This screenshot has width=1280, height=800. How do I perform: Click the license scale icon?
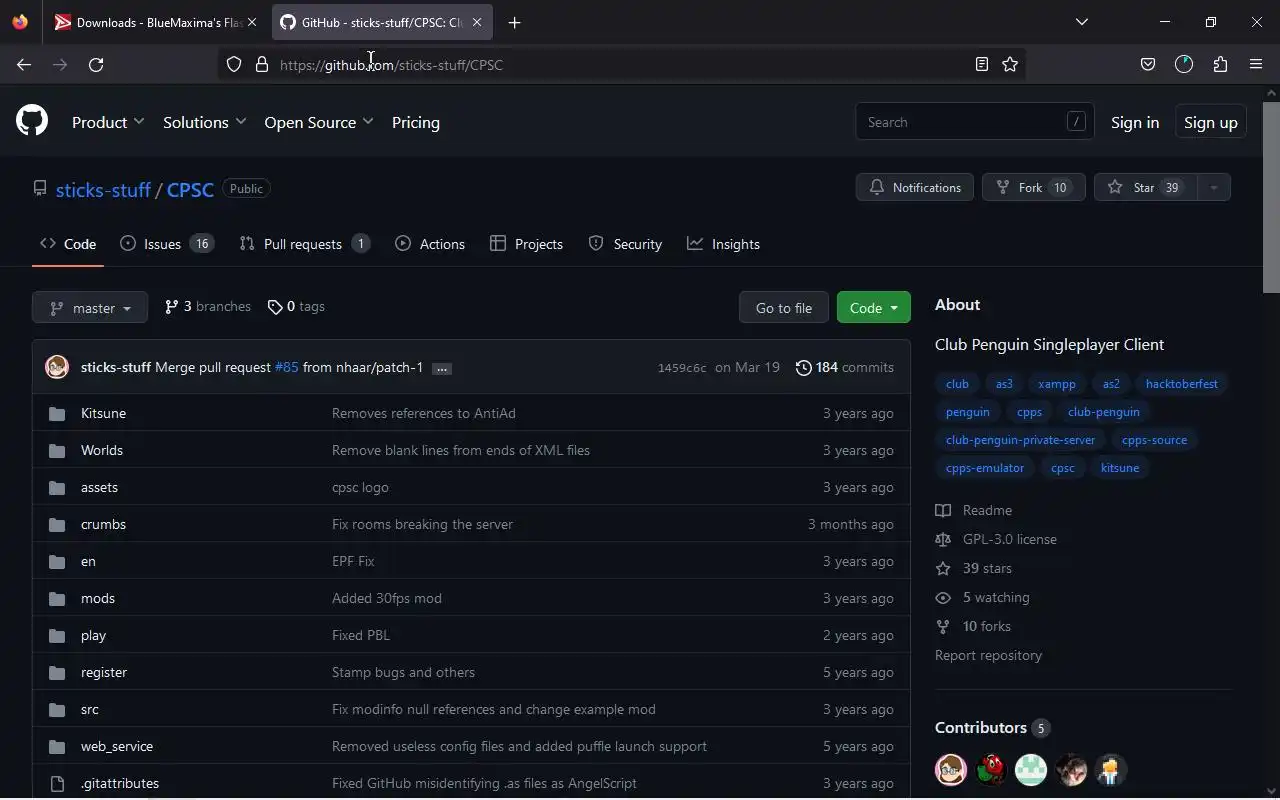943,539
